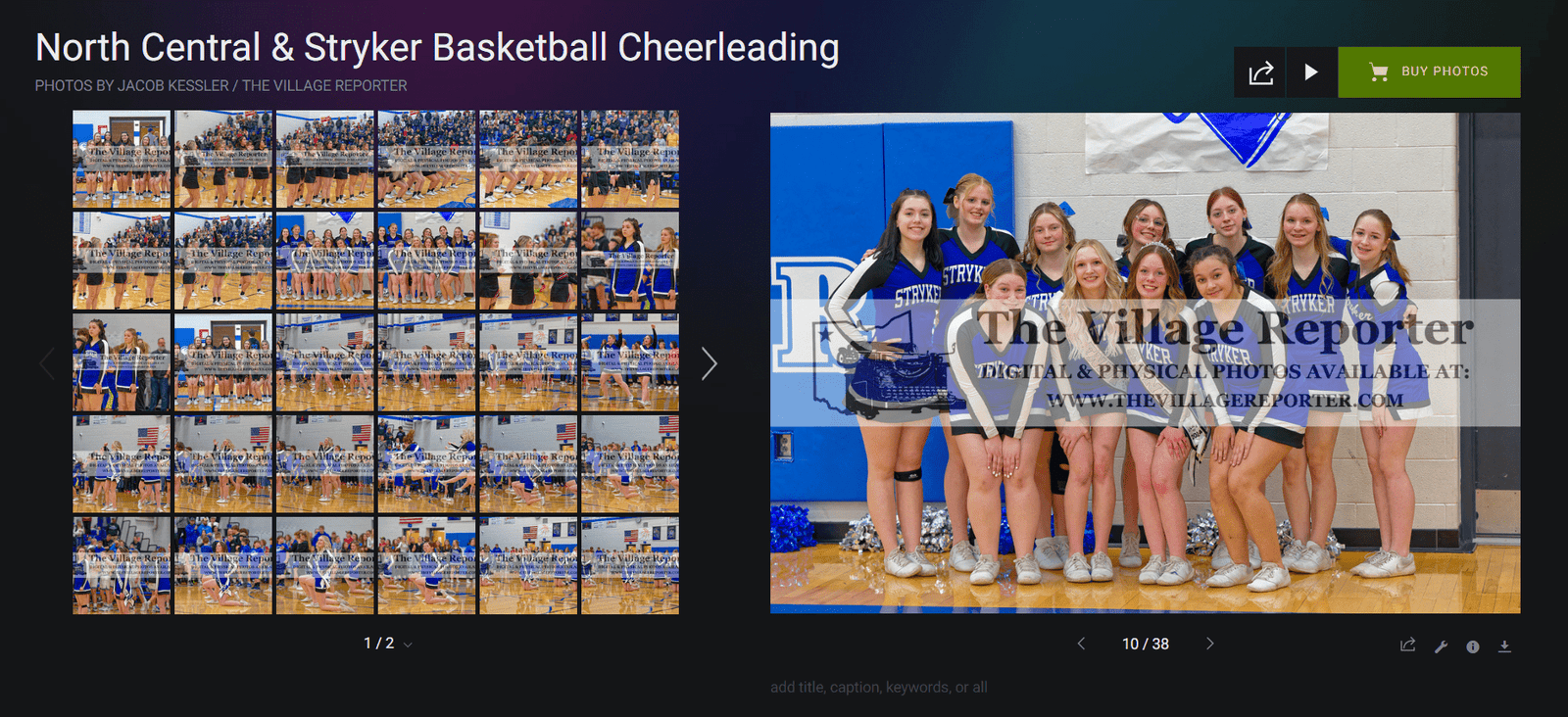Show photo info with the info icon
This screenshot has width=1568, height=717.
pos(1472,646)
